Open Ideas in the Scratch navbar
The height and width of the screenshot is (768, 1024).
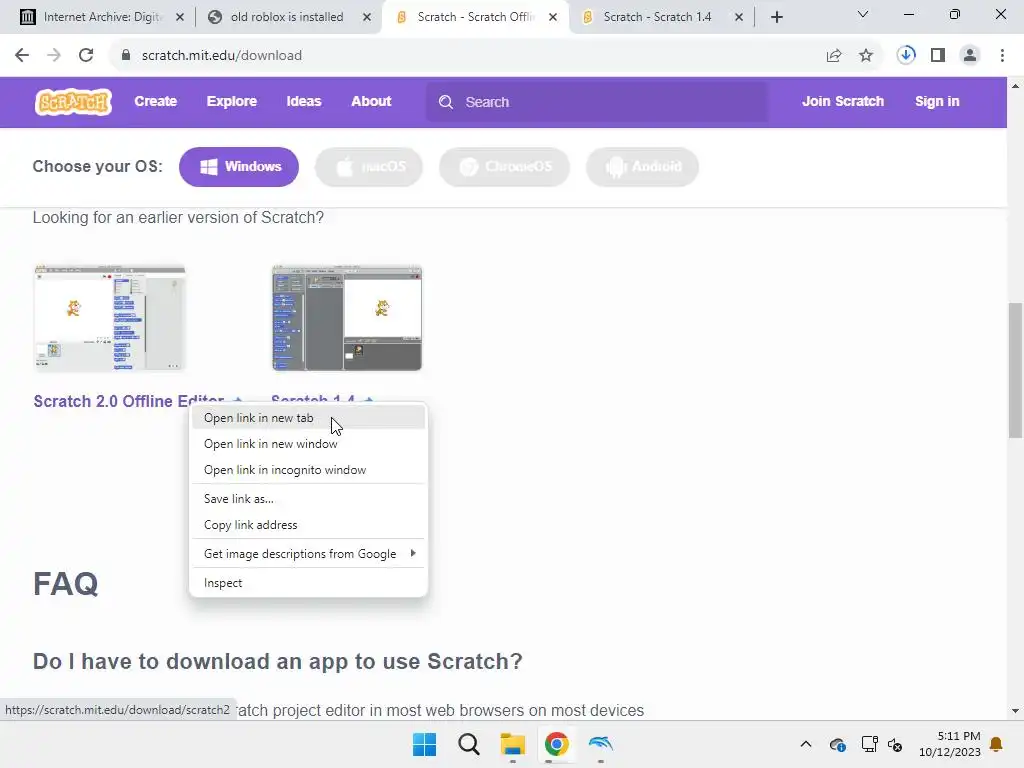point(304,101)
